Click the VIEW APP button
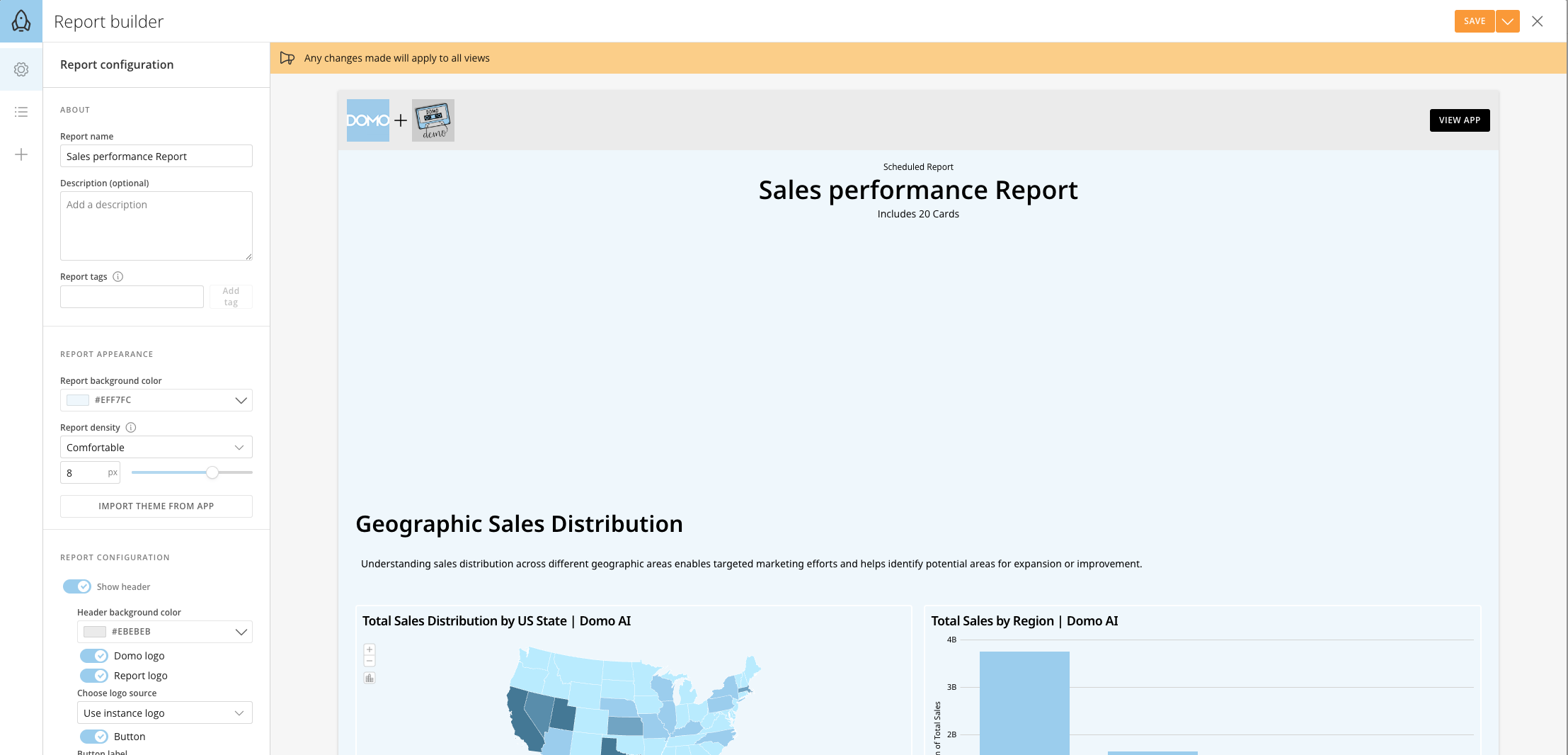Screen dimensions: 1568x755 [x=1460, y=120]
